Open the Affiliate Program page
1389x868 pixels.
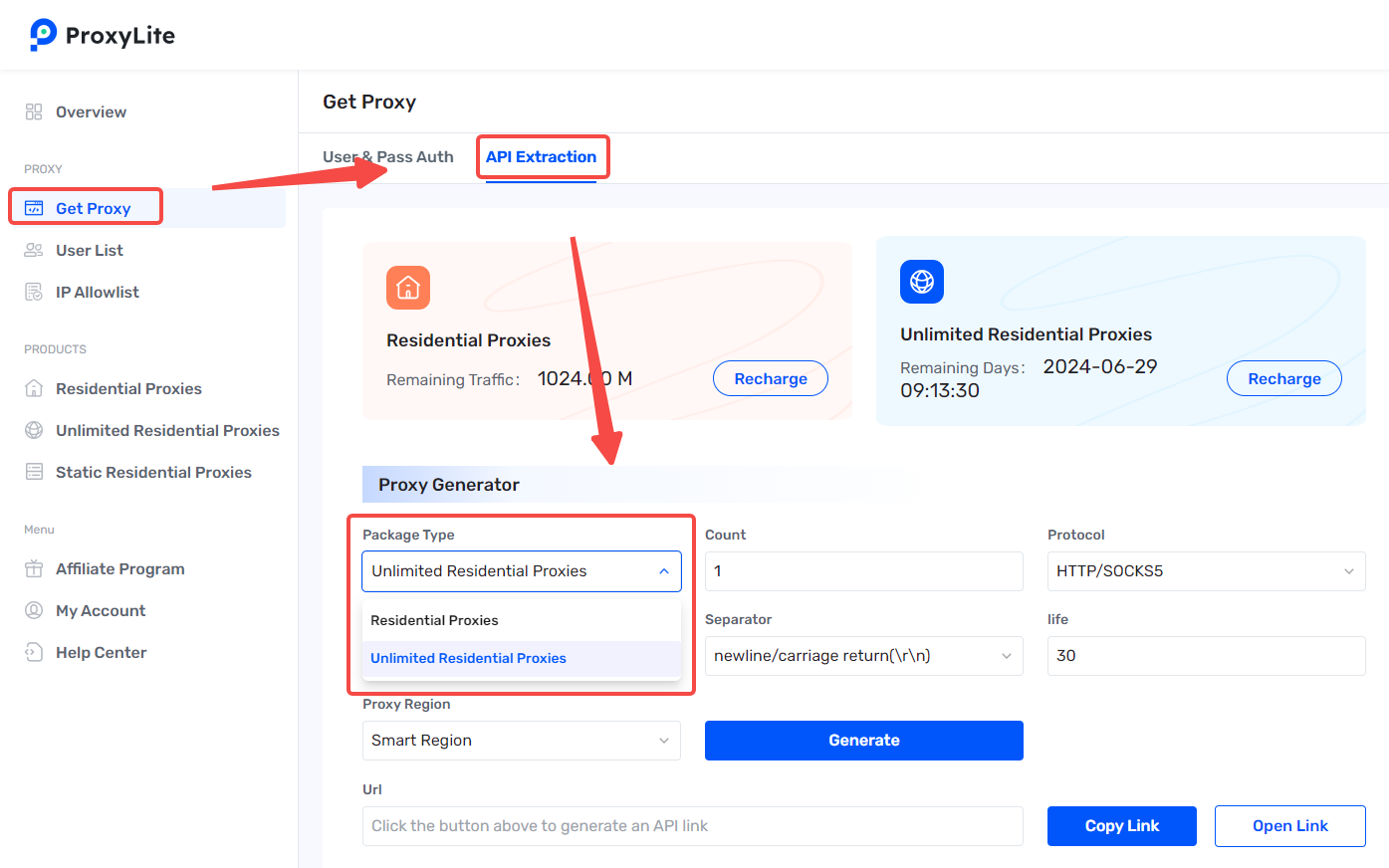pos(120,568)
